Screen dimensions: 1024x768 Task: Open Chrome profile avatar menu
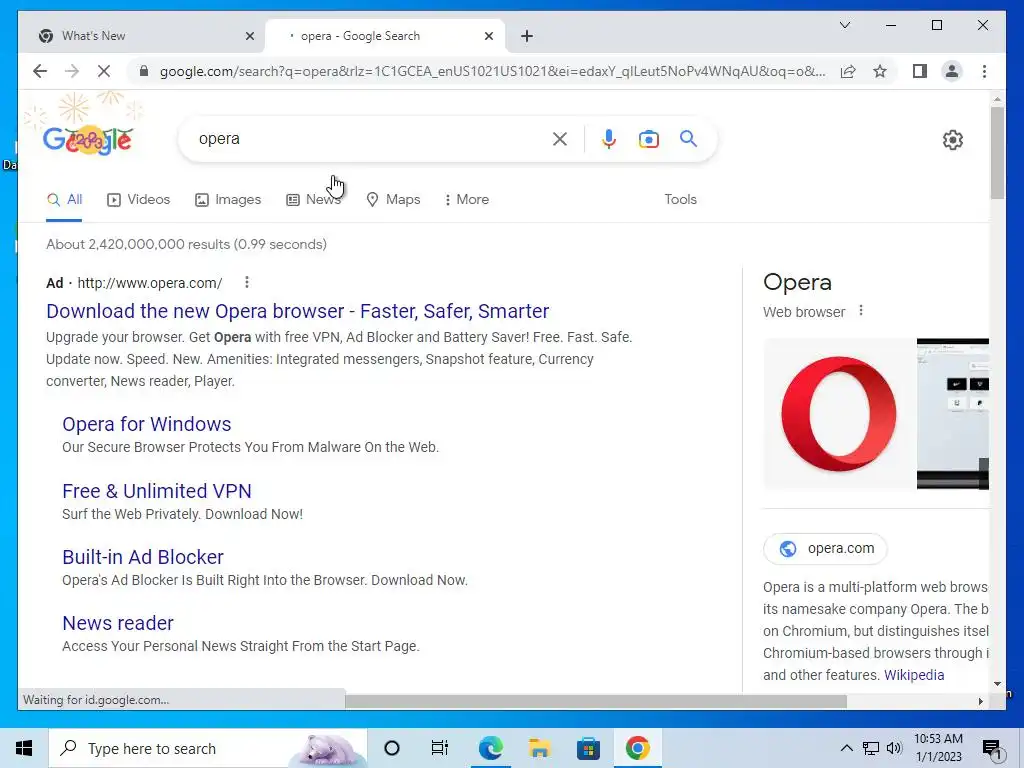952,71
